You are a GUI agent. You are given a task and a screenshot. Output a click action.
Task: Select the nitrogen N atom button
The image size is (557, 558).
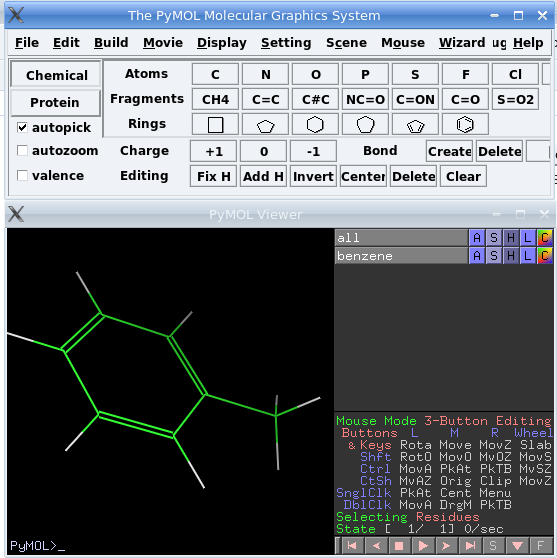[265, 74]
